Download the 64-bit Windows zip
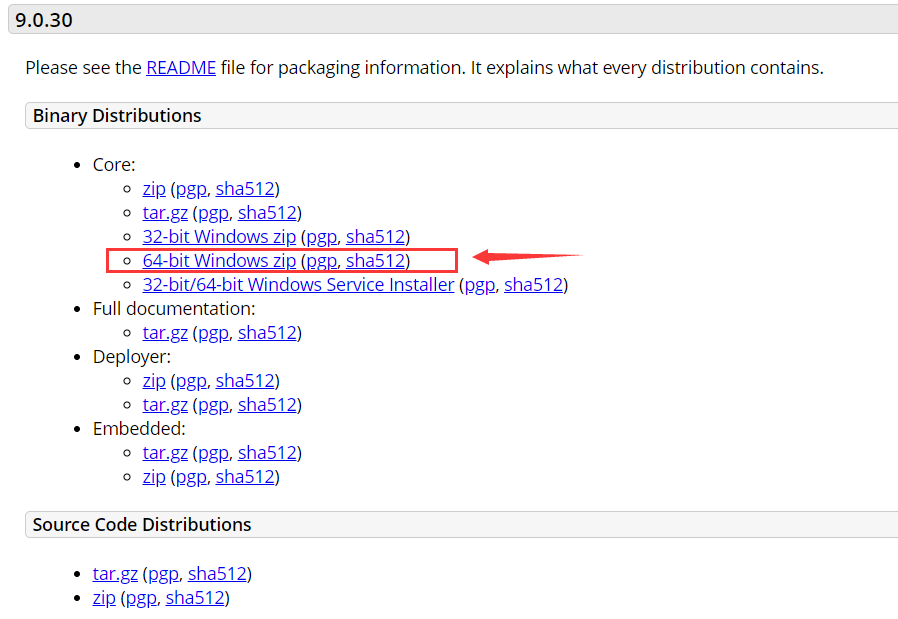 pyautogui.click(x=219, y=261)
